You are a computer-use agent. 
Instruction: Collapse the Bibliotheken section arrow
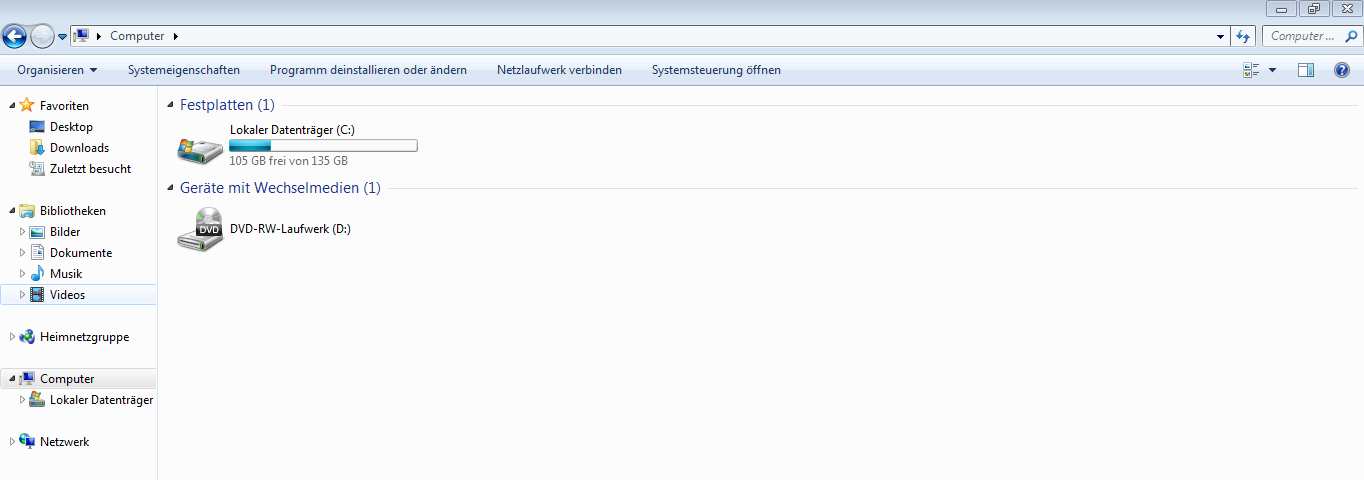coord(12,211)
